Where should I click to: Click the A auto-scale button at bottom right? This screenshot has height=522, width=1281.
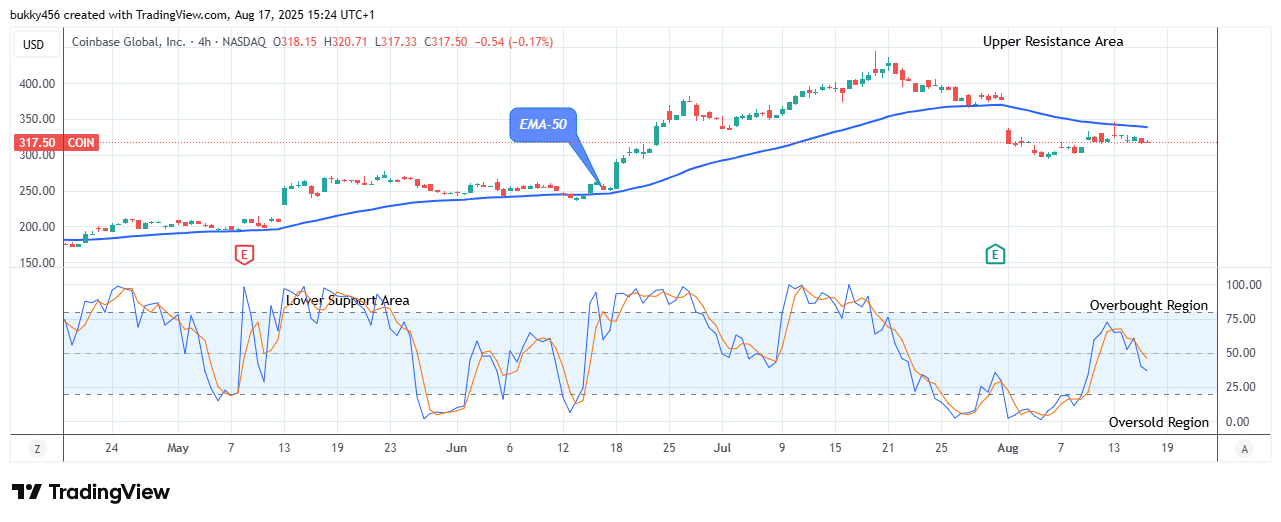(x=1243, y=449)
